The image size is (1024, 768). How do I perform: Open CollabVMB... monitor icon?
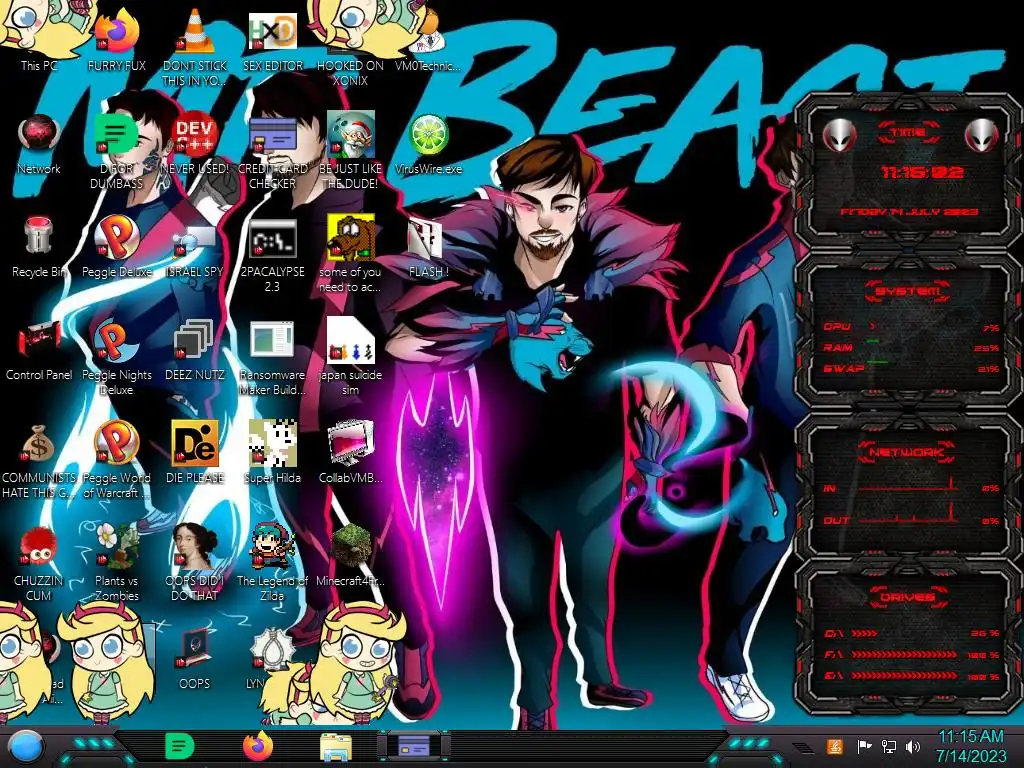point(350,452)
